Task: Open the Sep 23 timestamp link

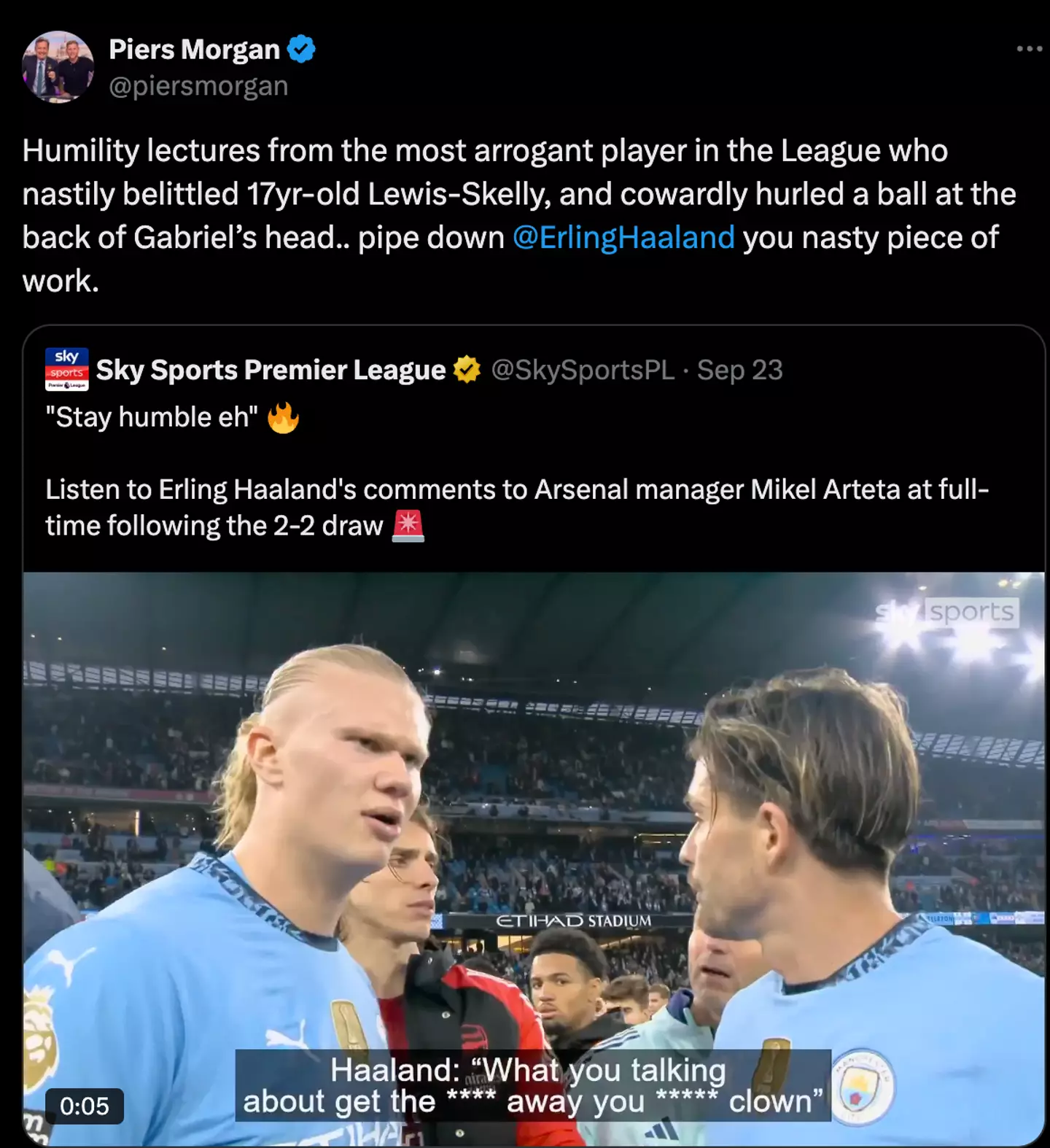Action: point(739,371)
